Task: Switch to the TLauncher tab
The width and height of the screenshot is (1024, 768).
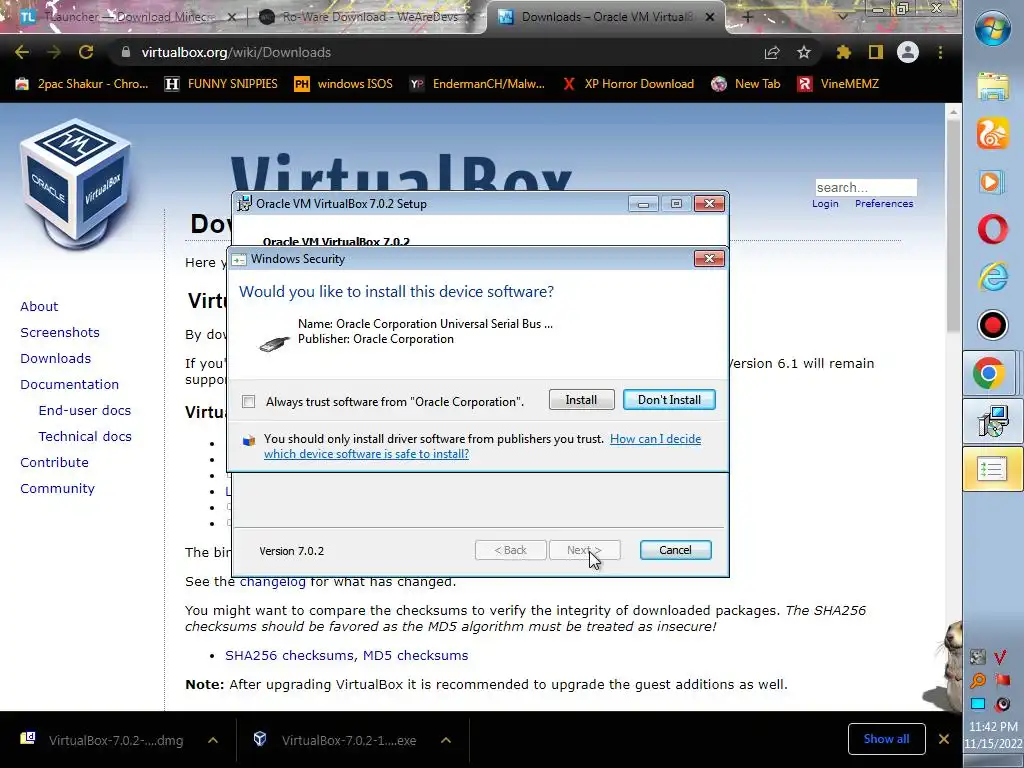Action: [x=128, y=17]
